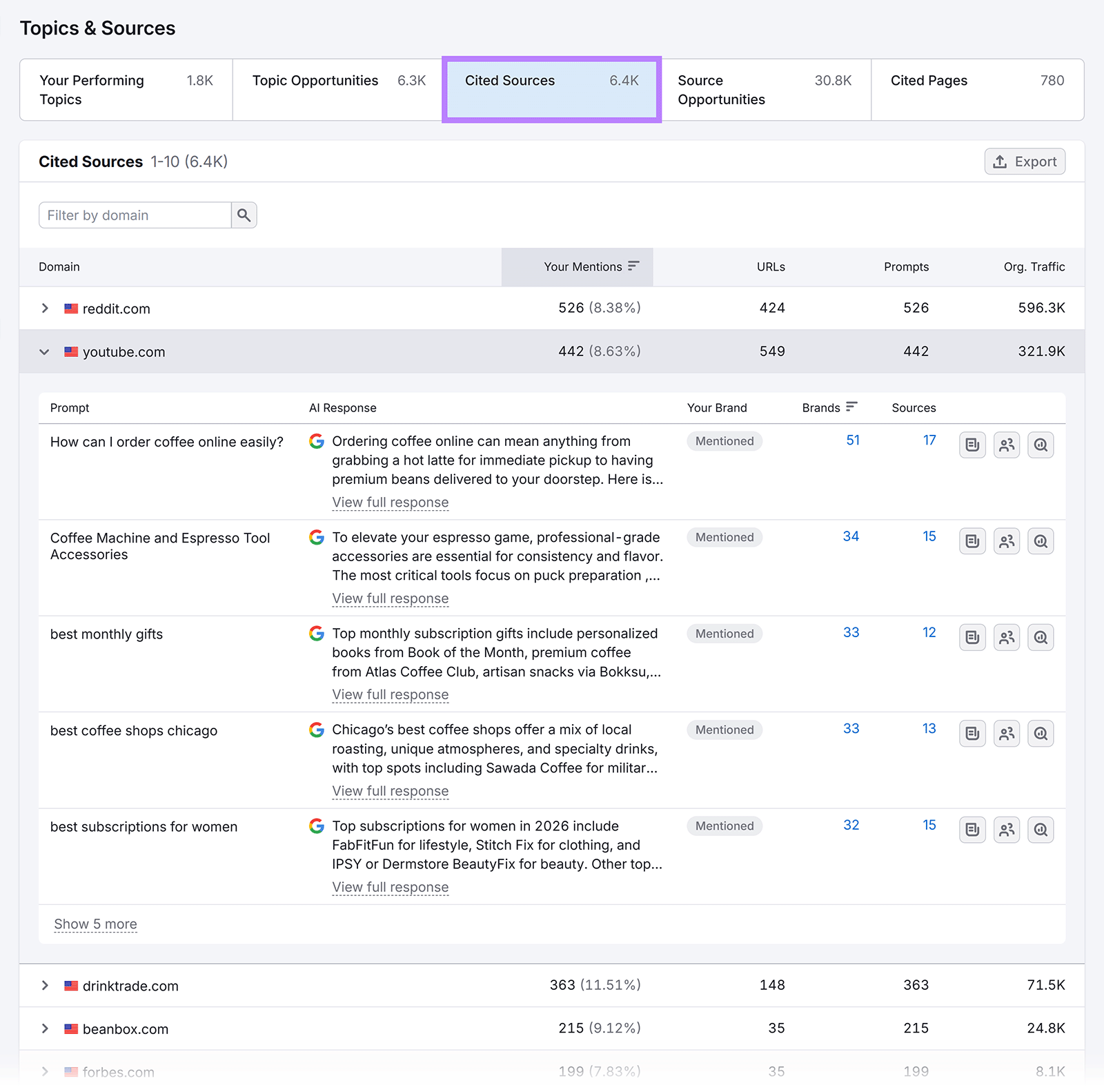Click brands count 34

tap(851, 536)
